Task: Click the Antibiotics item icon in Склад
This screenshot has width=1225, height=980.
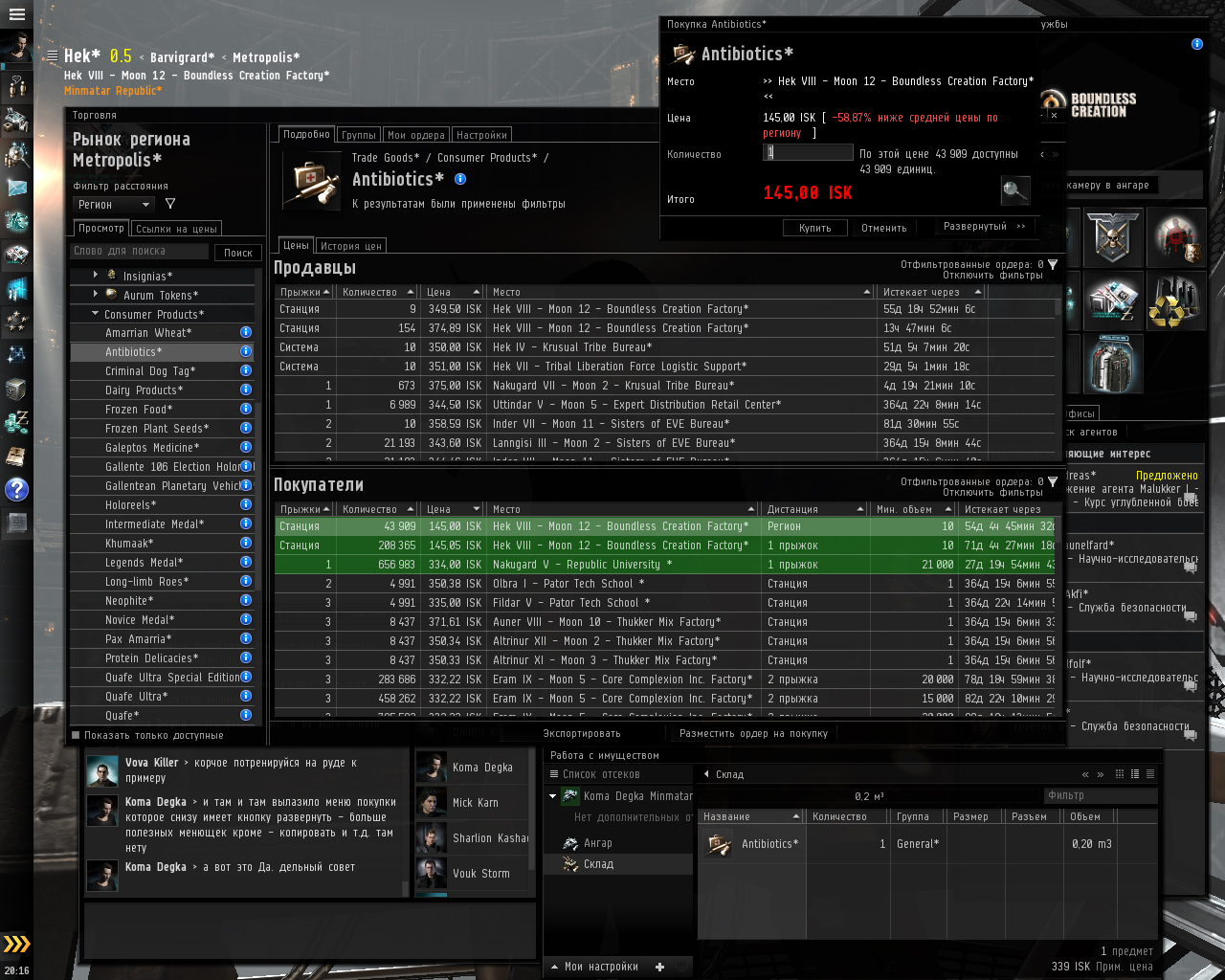Action: pyautogui.click(x=718, y=844)
